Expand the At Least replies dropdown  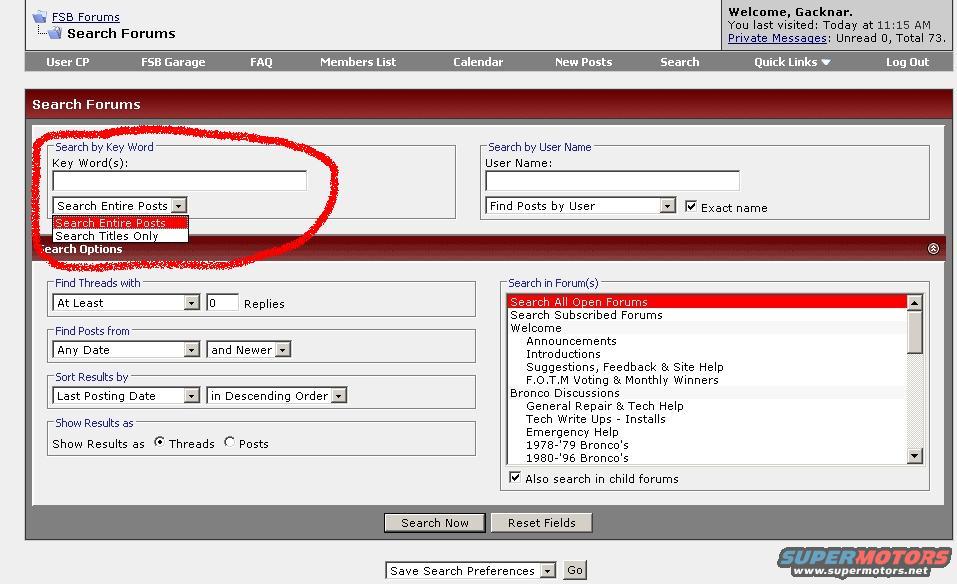[191, 303]
